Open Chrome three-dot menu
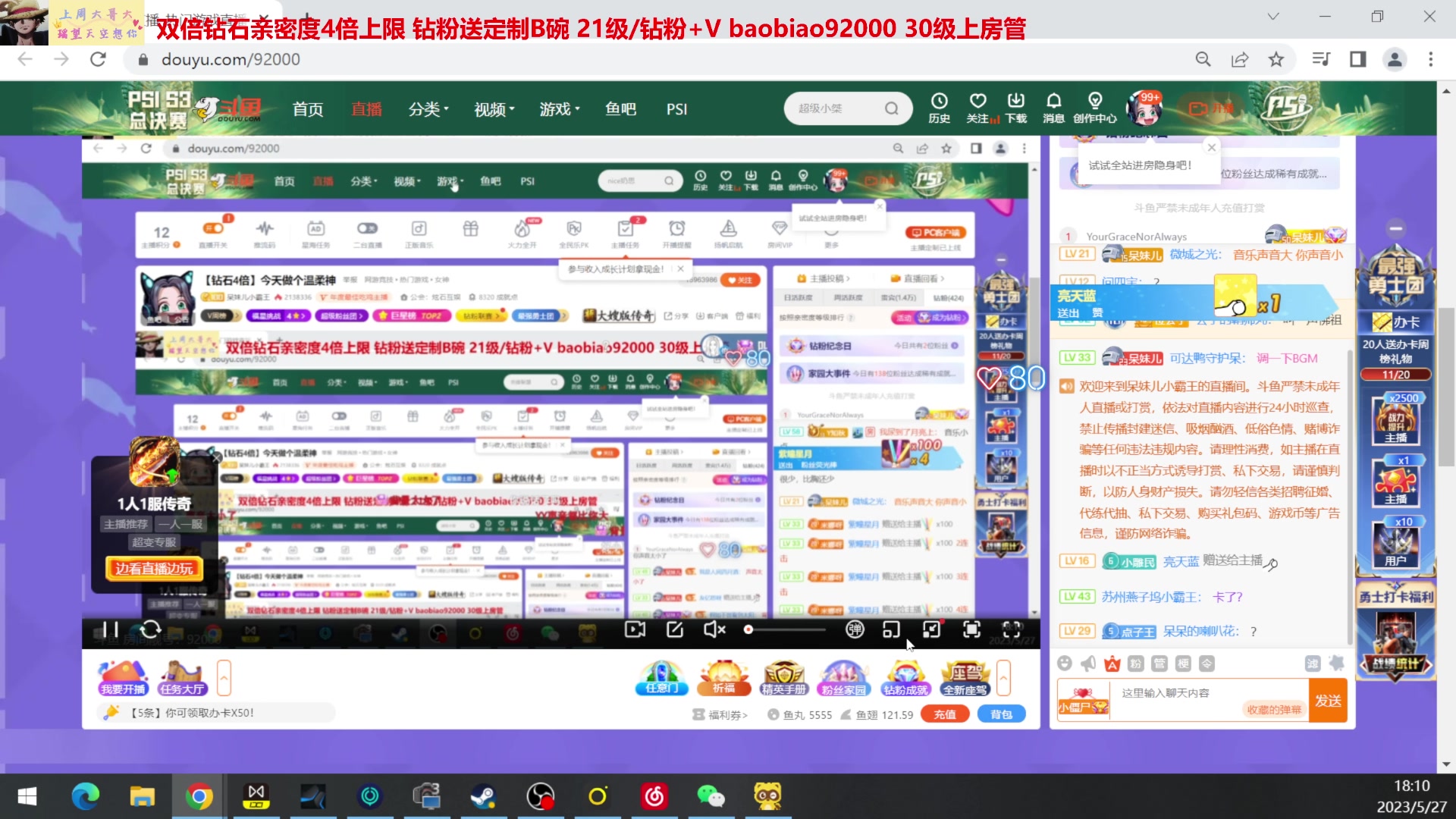1456x819 pixels. (x=1431, y=59)
